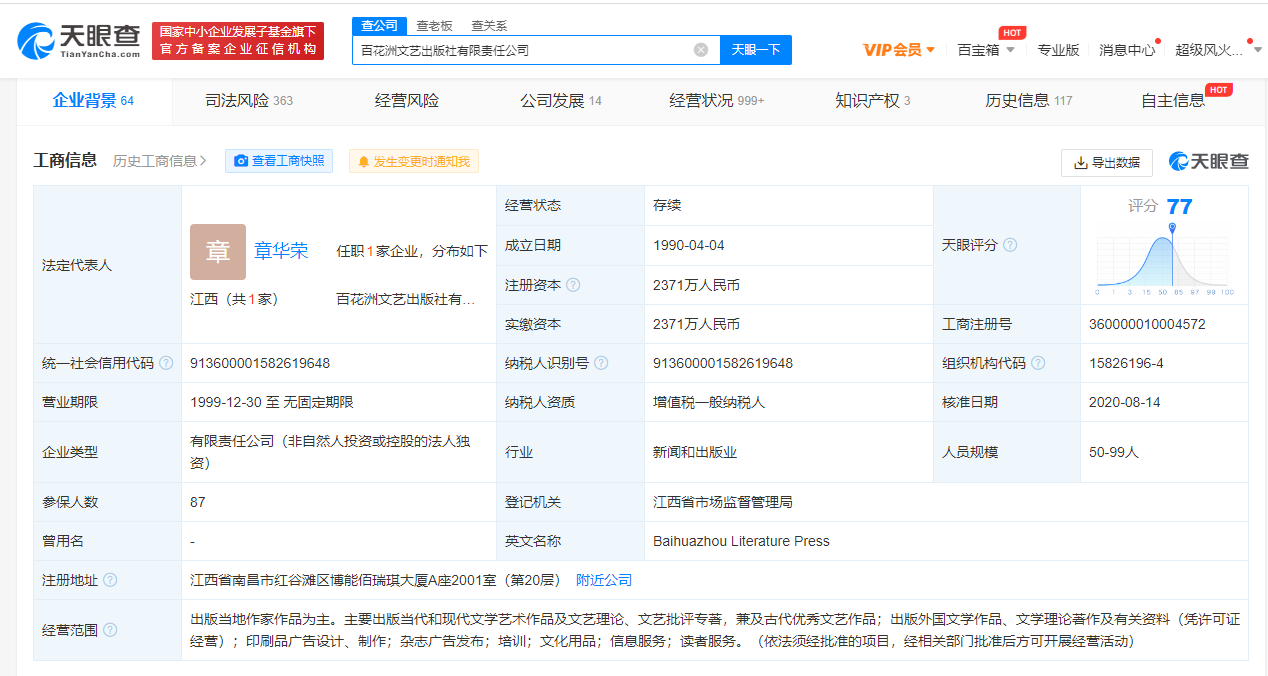This screenshot has width=1268, height=676.
Task: Switch to 经营状况 tab
Action: (x=716, y=101)
